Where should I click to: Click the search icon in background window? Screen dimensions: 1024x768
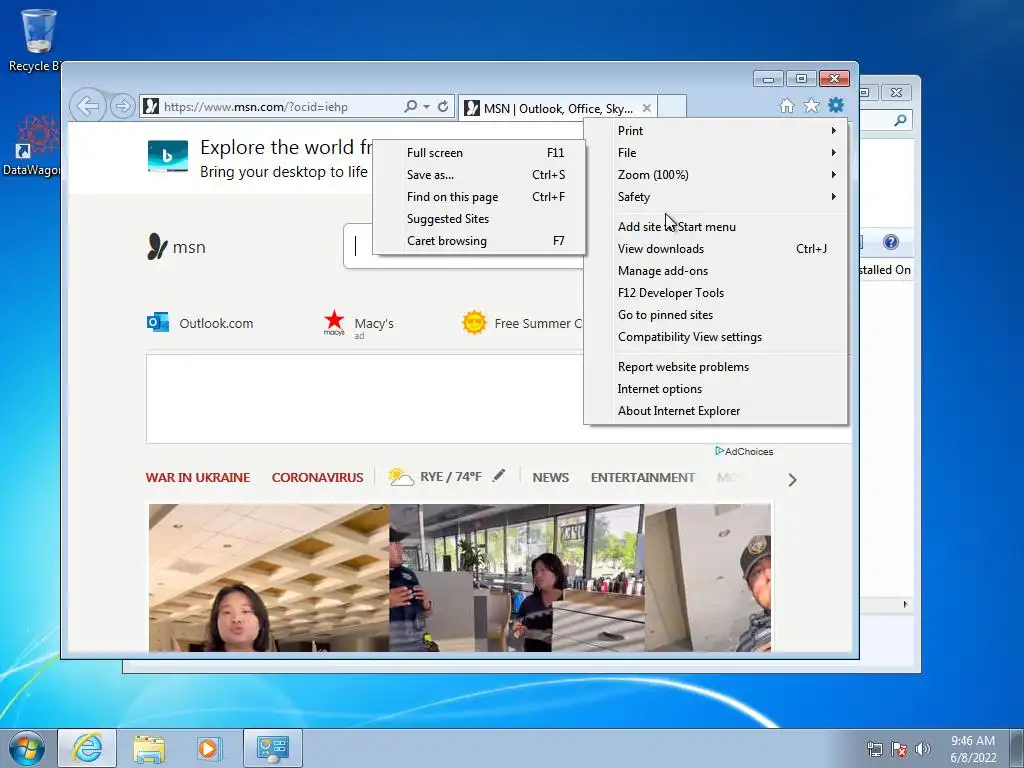pos(900,120)
